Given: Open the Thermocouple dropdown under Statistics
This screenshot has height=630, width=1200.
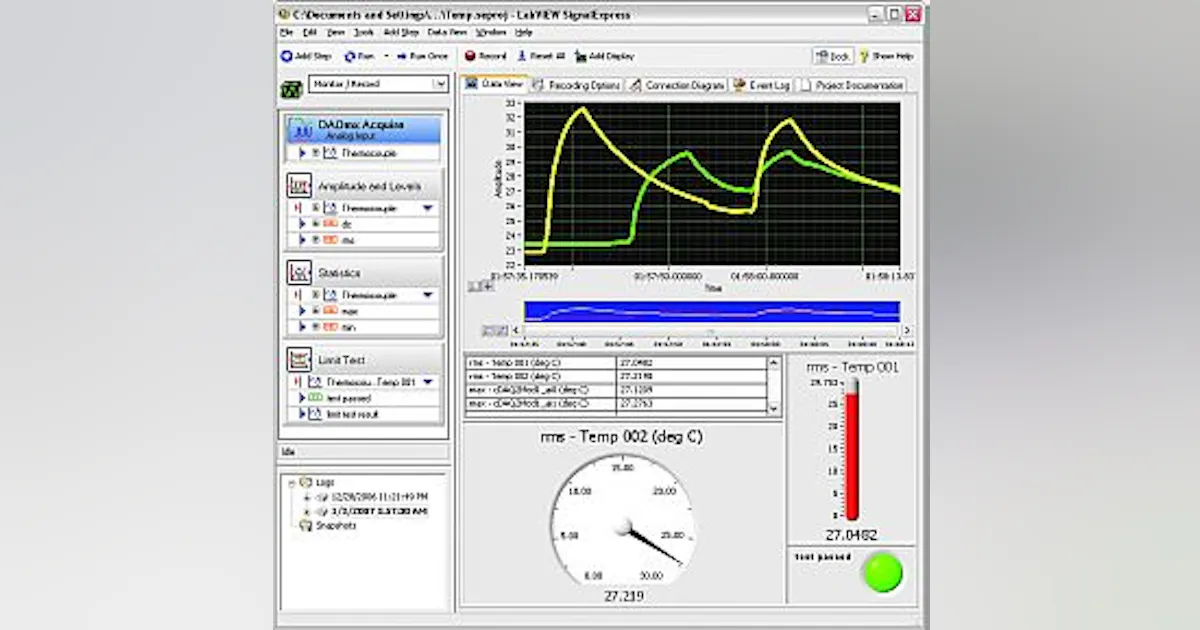Looking at the screenshot, I should [x=428, y=295].
